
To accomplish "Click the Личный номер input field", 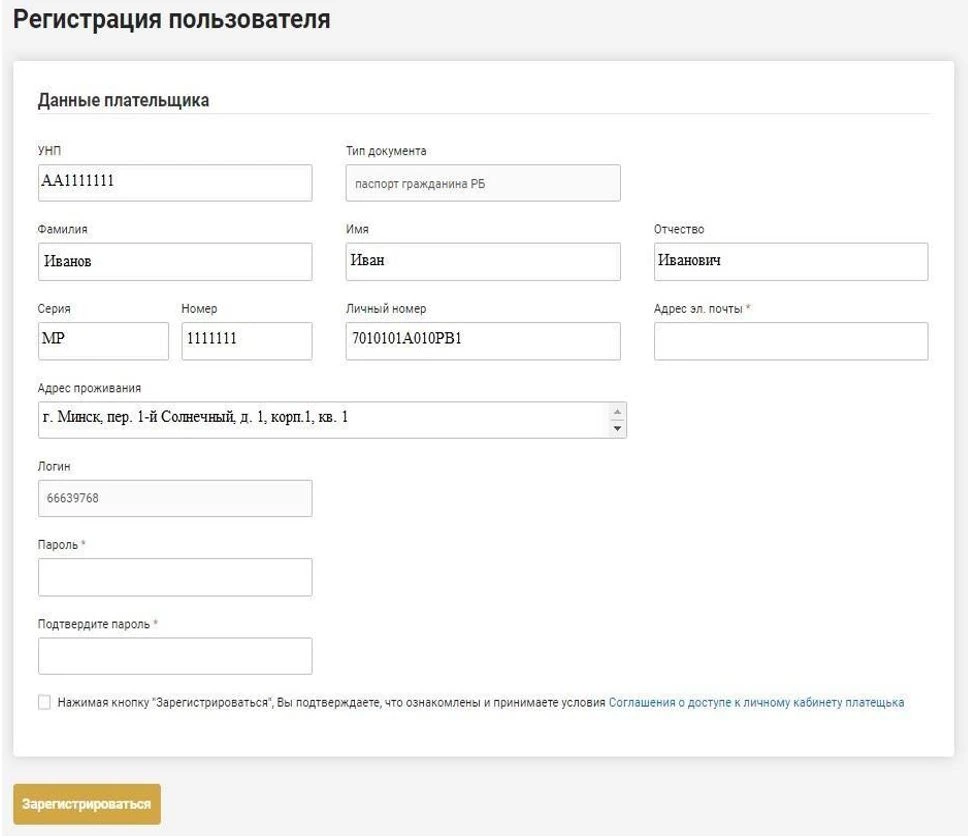I will click(482, 341).
